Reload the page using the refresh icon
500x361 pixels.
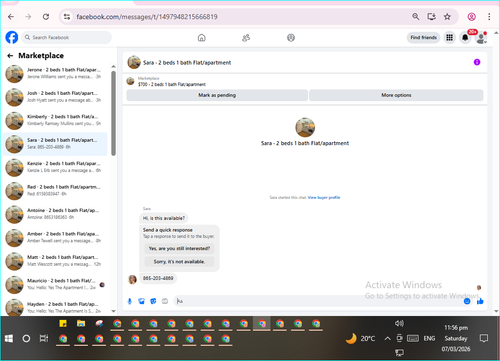pyautogui.click(x=46, y=17)
